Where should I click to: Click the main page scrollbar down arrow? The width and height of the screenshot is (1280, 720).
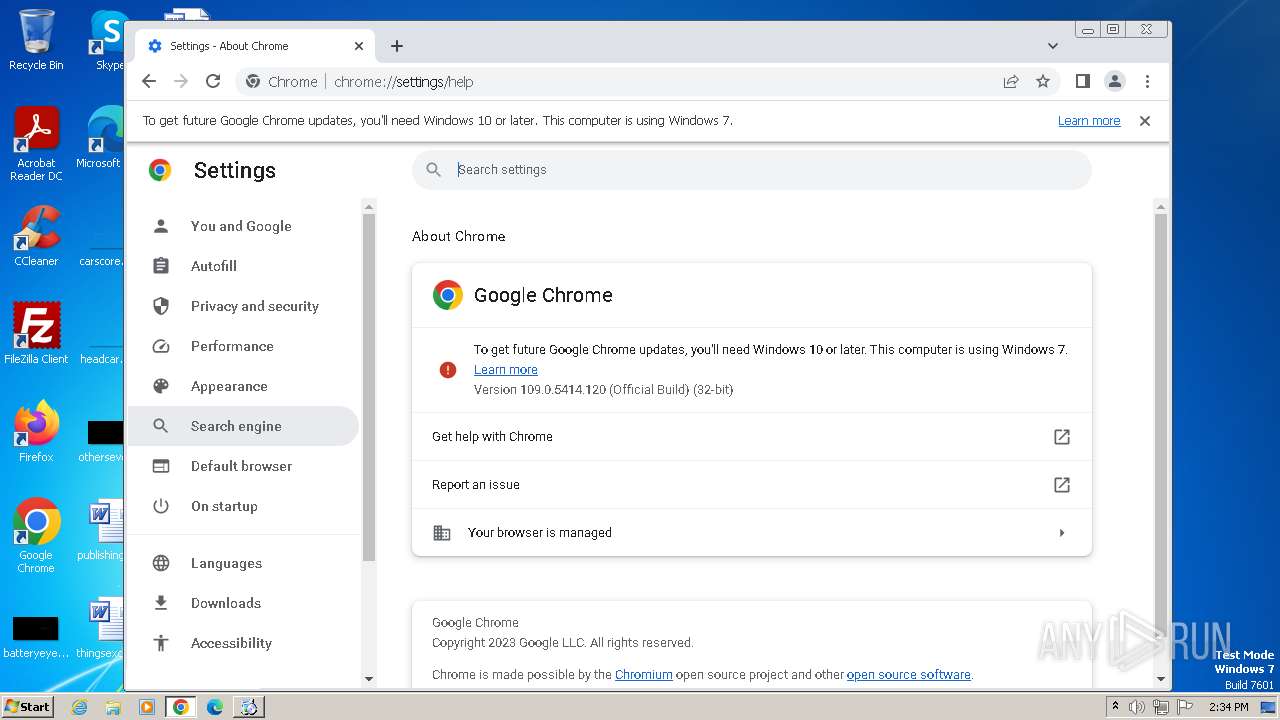(1161, 679)
